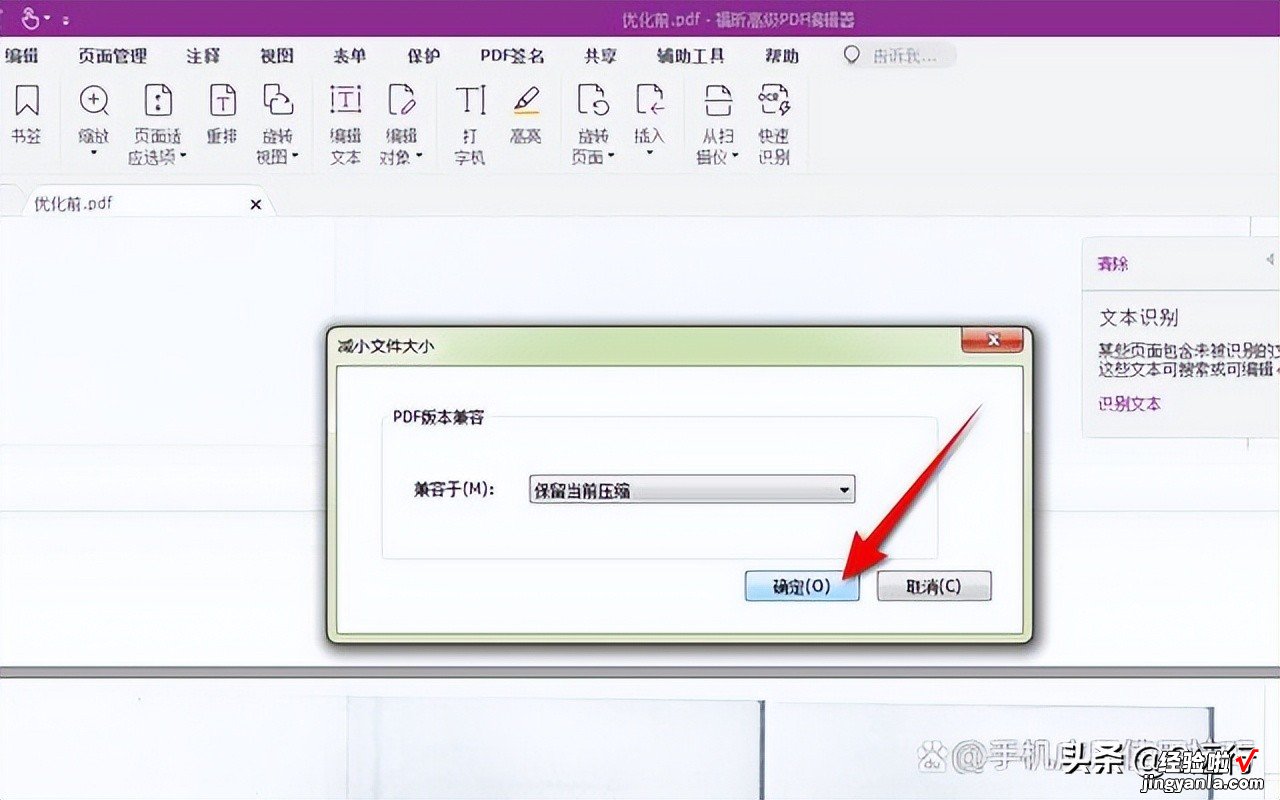Expand the 页面适应选项 dropdown arrow
1280x800 pixels.
[x=182, y=156]
